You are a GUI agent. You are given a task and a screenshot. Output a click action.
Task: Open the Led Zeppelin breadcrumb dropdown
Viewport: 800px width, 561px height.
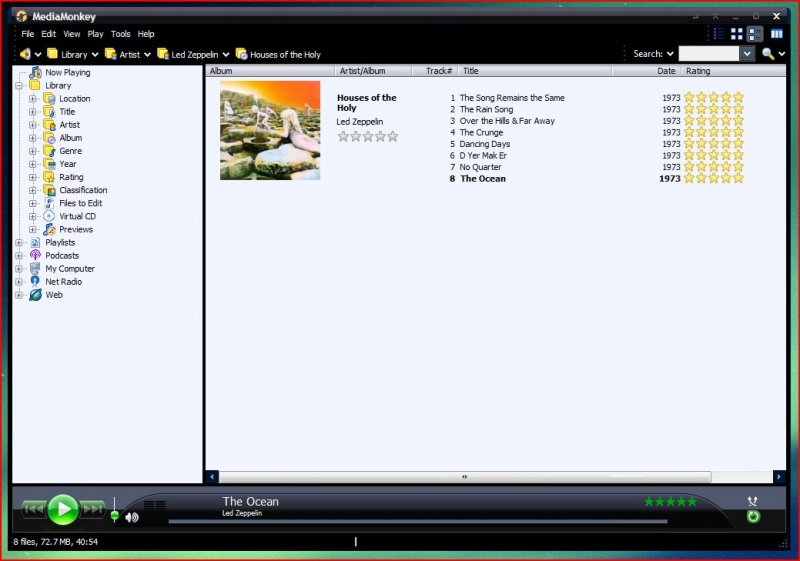click(x=226, y=55)
